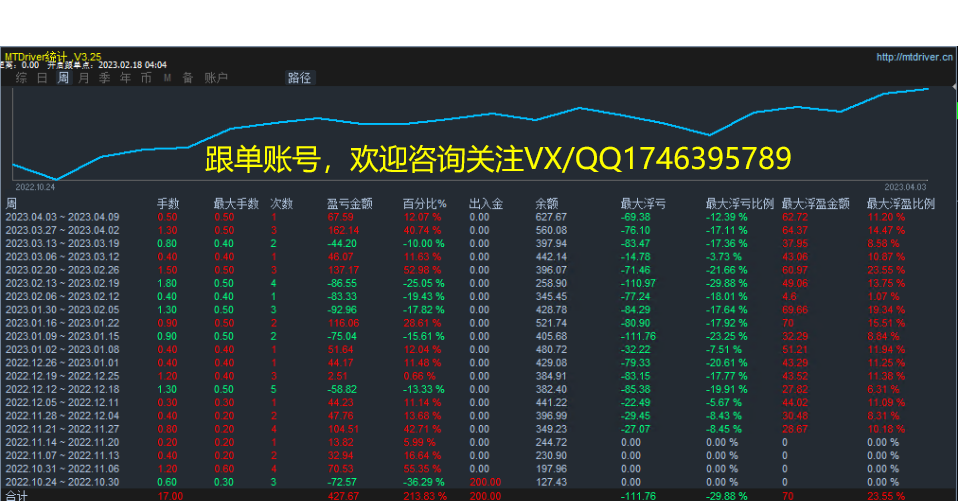
Task: Open the 币 currency tab
Action: click(146, 78)
